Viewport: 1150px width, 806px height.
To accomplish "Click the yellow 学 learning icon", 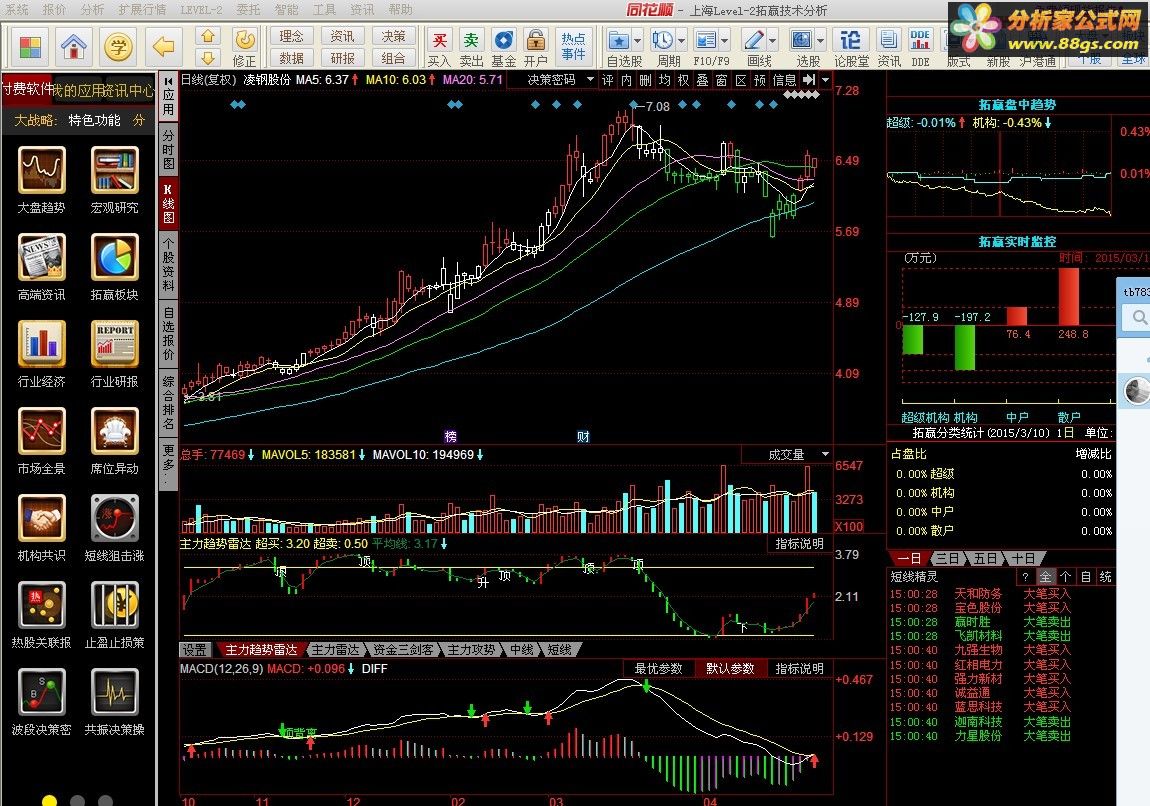I will pos(118,48).
